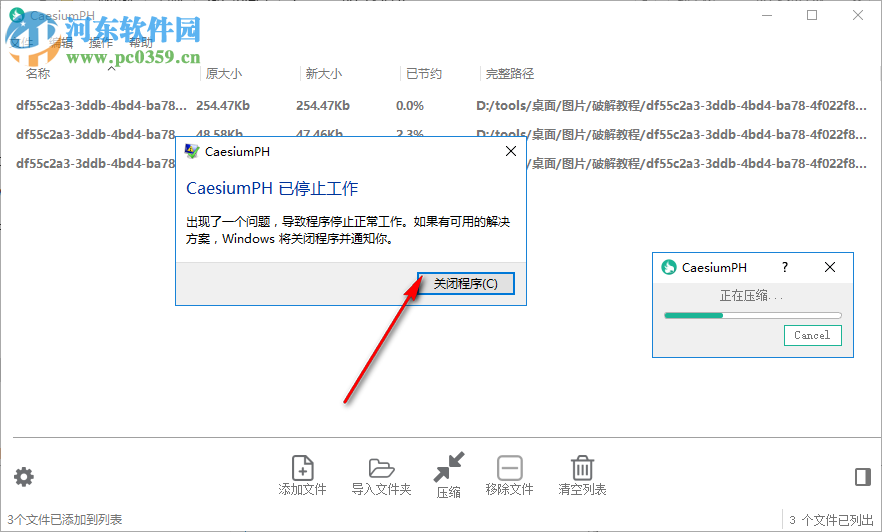Click the compression progress bar
This screenshot has width=882, height=532.
click(x=753, y=315)
